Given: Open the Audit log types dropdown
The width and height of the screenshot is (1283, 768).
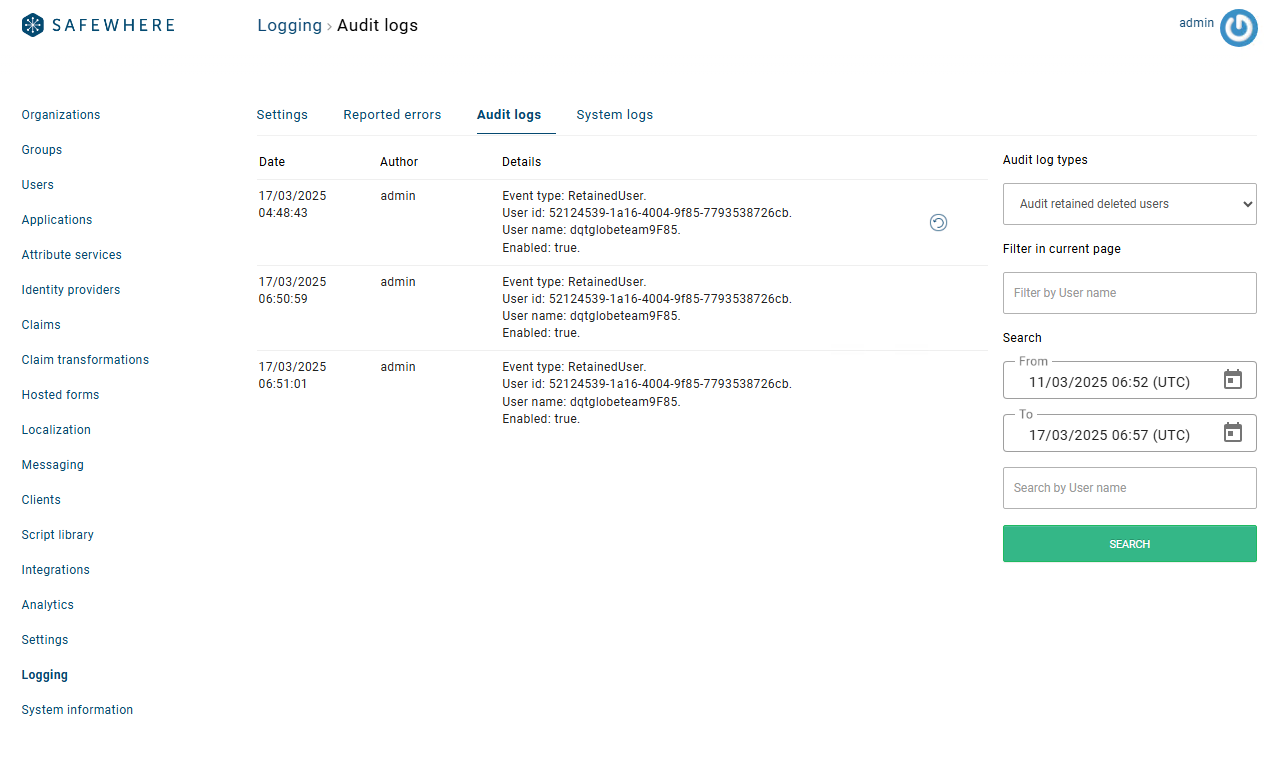Looking at the screenshot, I should 1130,204.
